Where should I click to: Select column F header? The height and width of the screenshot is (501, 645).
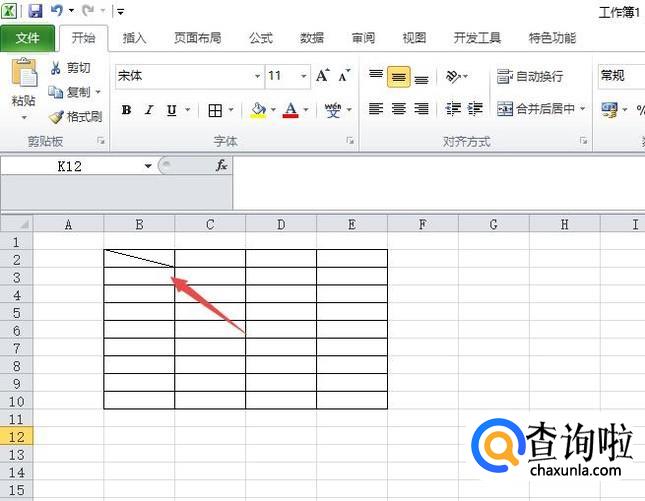click(423, 224)
